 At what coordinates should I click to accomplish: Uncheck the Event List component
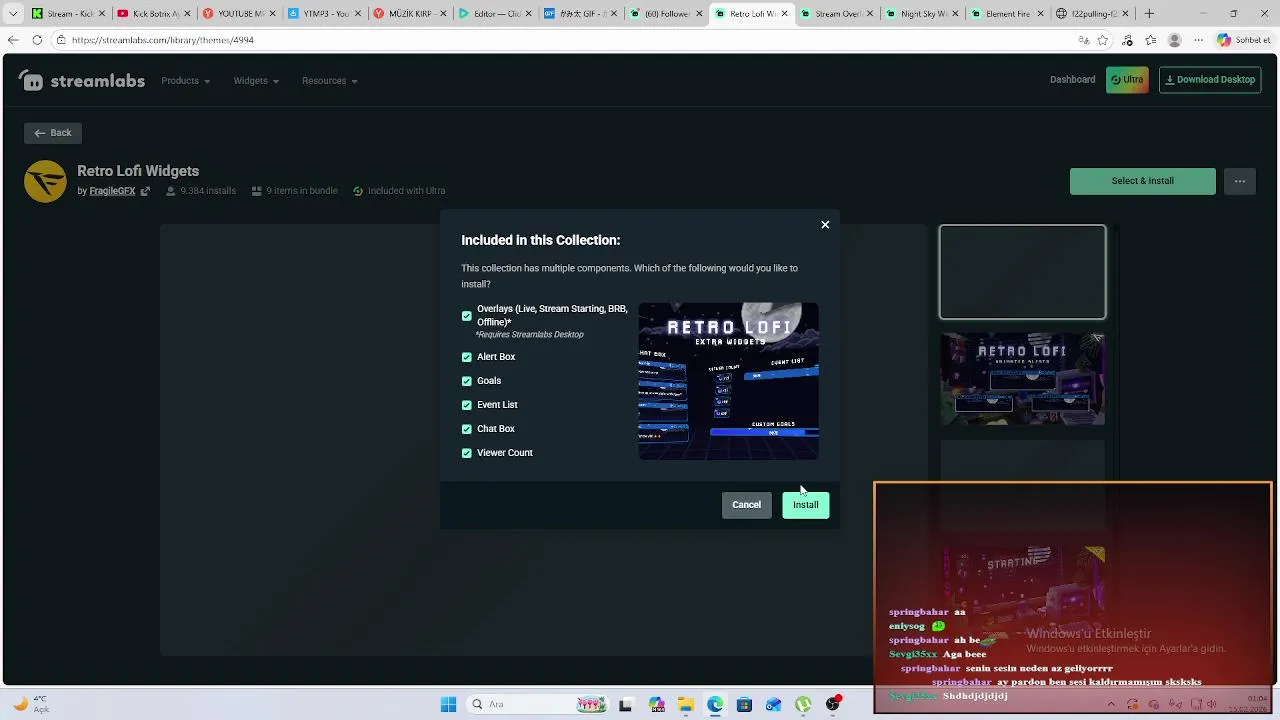click(467, 405)
